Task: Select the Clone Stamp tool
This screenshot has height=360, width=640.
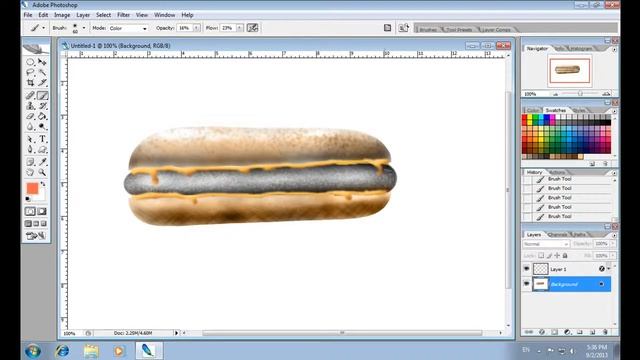Action: coord(30,106)
